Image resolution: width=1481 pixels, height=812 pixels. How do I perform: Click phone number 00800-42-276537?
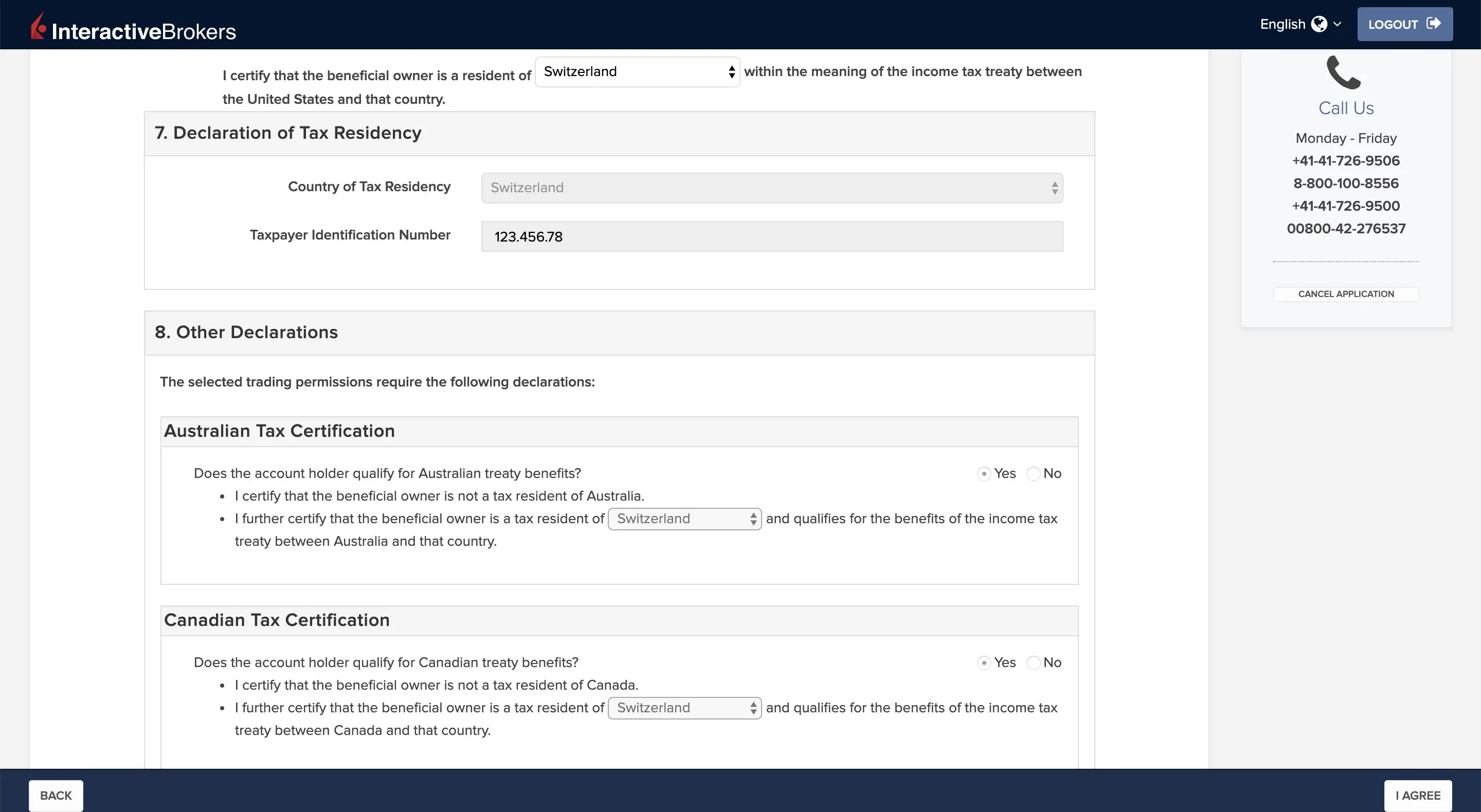[1346, 229]
